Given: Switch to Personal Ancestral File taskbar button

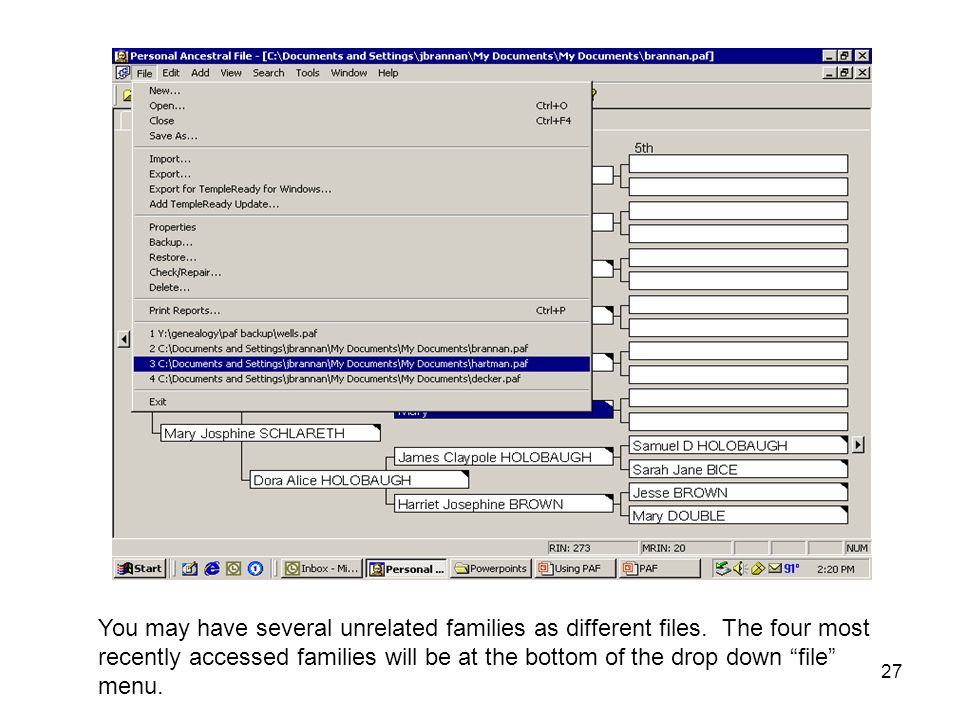Looking at the screenshot, I should coord(407,569).
